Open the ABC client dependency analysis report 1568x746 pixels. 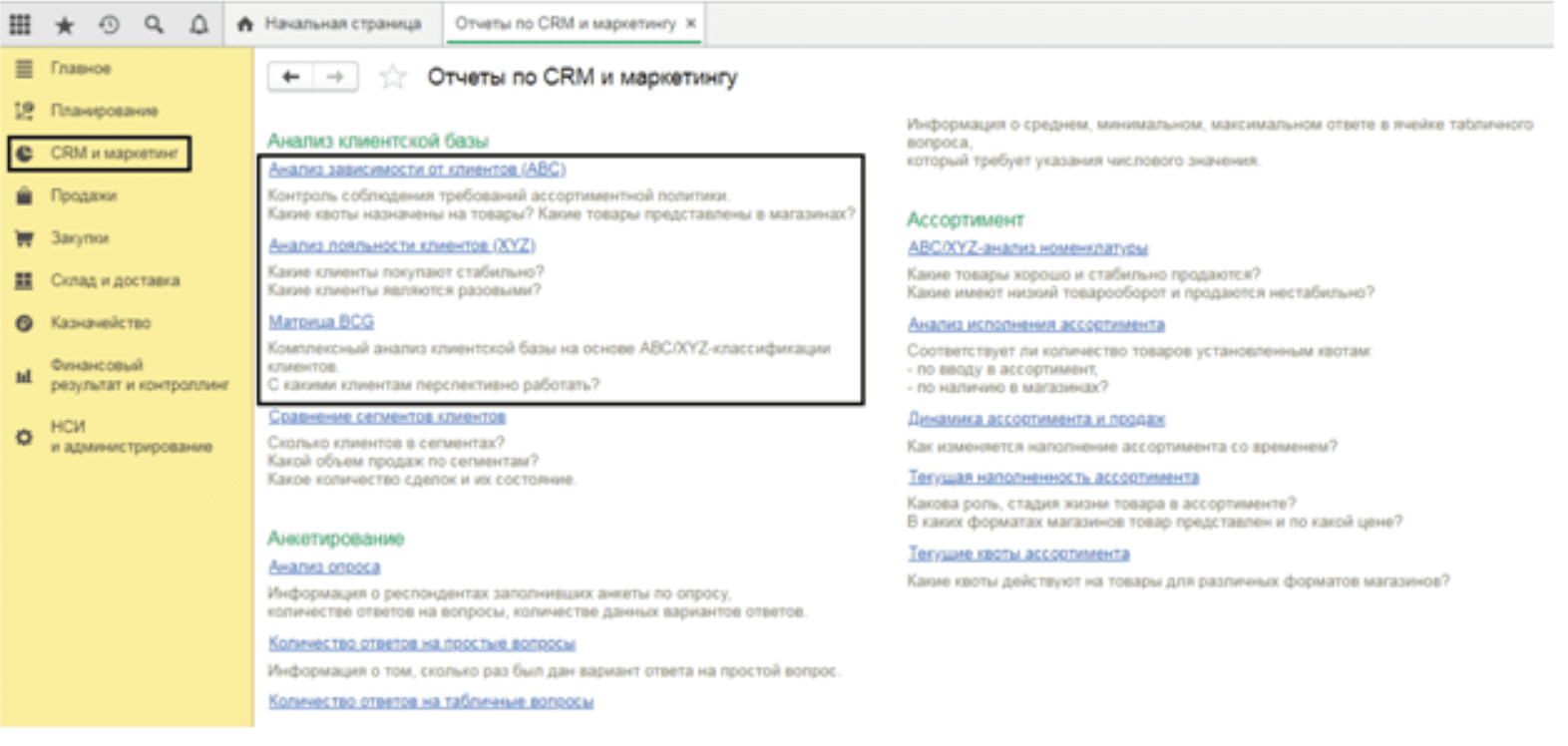[x=417, y=170]
